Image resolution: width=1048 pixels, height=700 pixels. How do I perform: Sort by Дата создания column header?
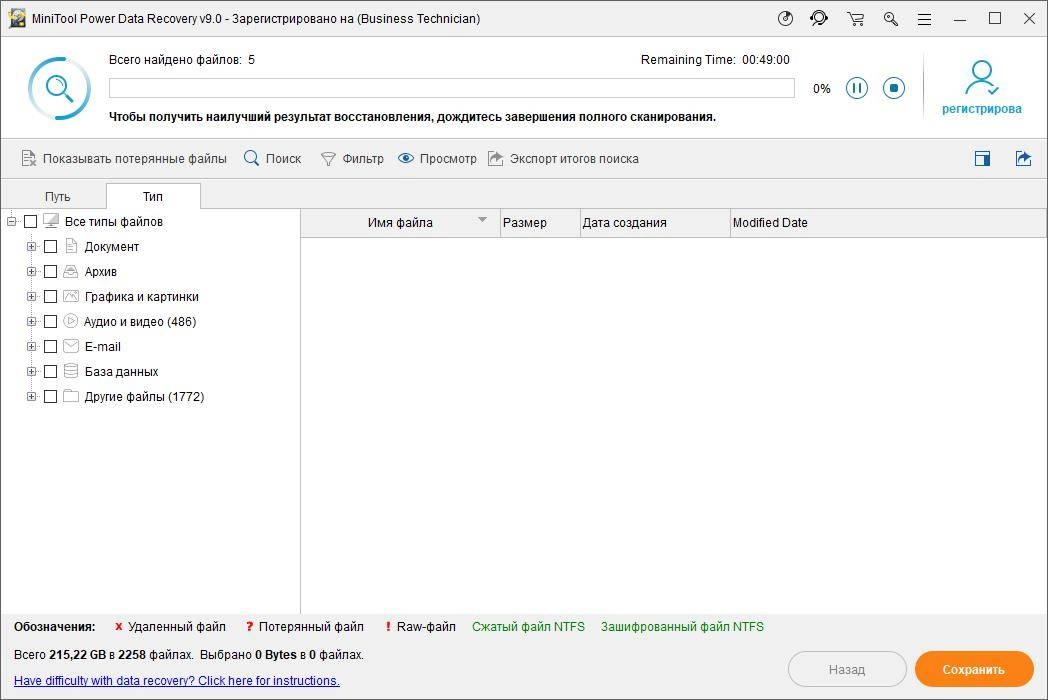pos(655,223)
